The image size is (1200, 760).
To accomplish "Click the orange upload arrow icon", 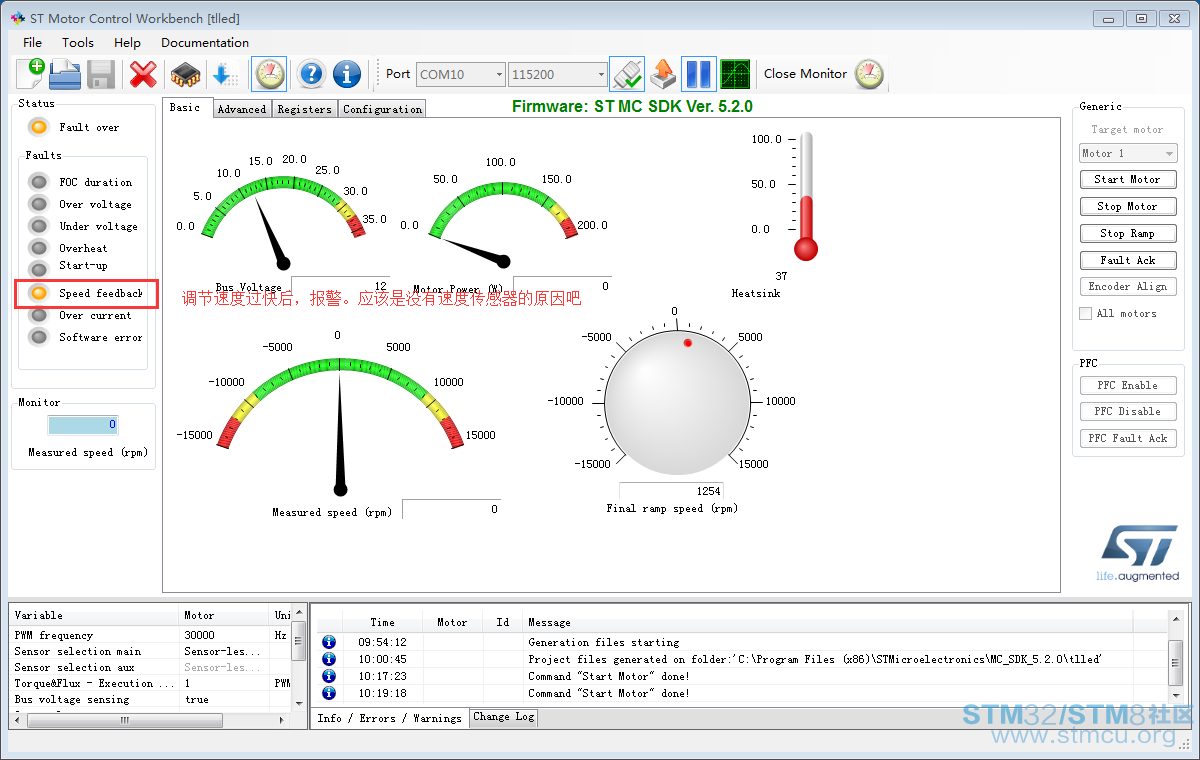I will click(662, 74).
